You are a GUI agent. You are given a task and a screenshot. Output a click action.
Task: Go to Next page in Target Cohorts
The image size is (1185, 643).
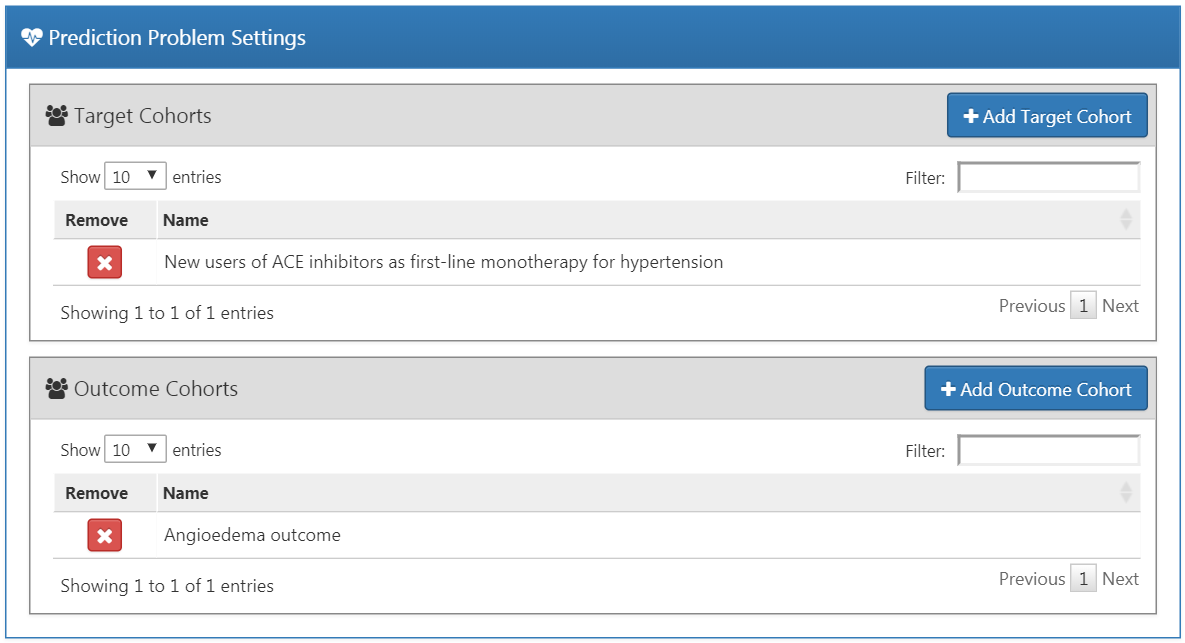tap(1120, 306)
